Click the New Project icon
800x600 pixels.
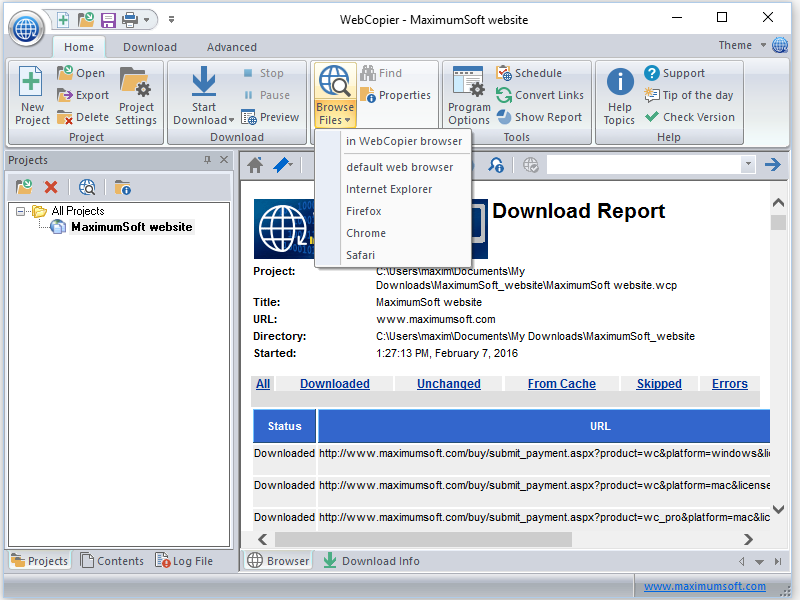coord(32,83)
